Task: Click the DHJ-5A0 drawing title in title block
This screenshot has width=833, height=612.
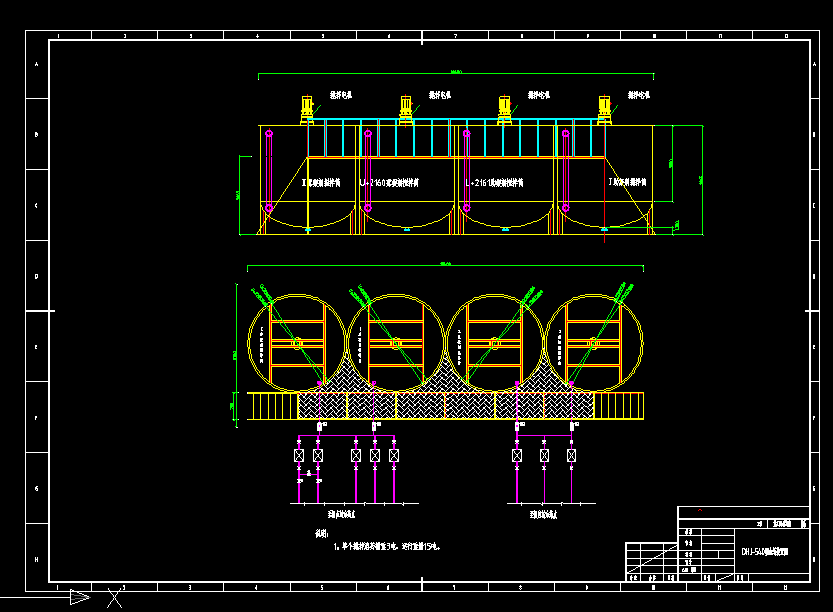Action: 764,551
